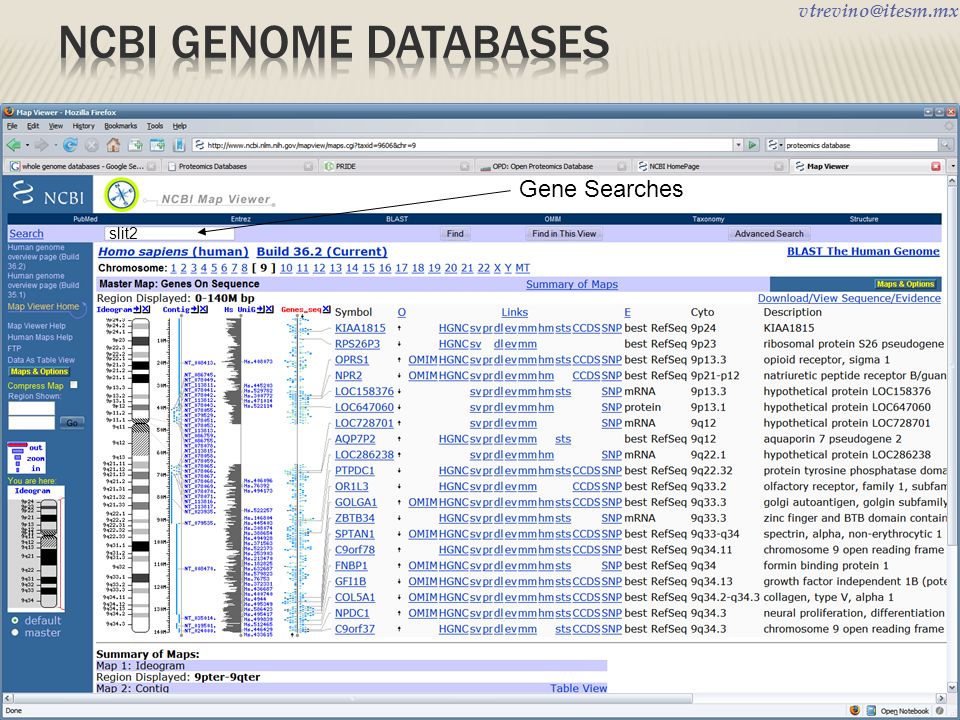Open the search engine selector dropdown

coord(775,145)
